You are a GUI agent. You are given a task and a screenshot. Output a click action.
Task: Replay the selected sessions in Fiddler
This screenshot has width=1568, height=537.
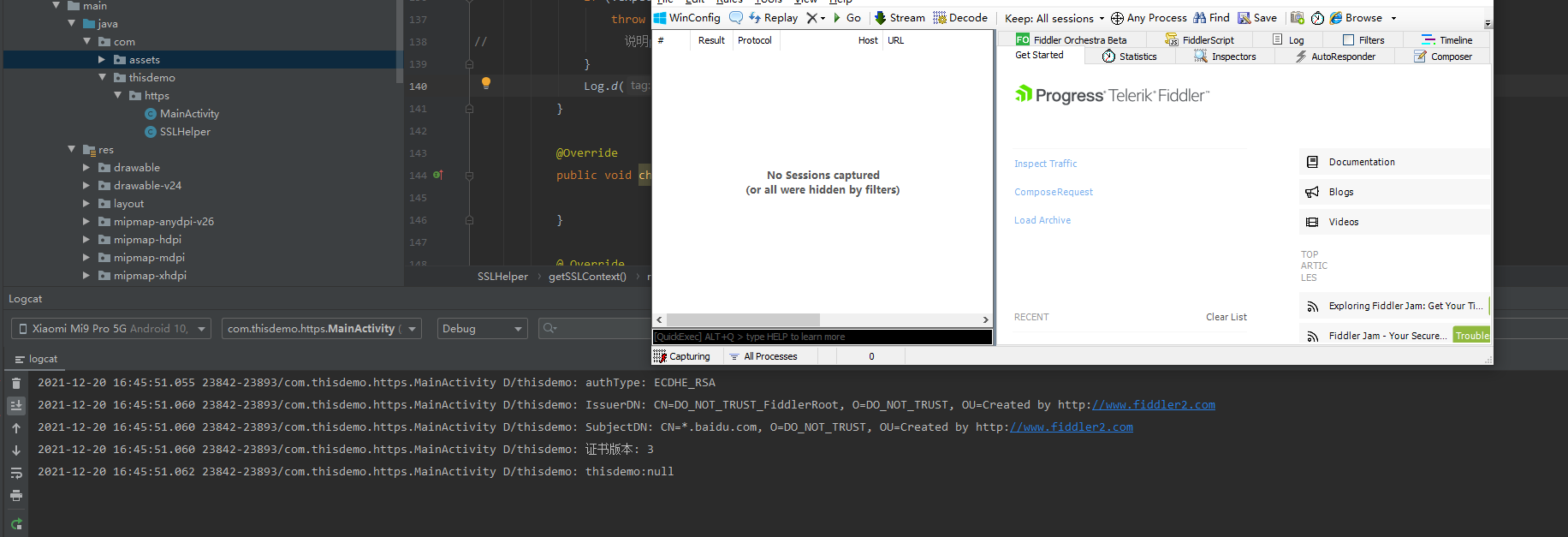tap(773, 17)
